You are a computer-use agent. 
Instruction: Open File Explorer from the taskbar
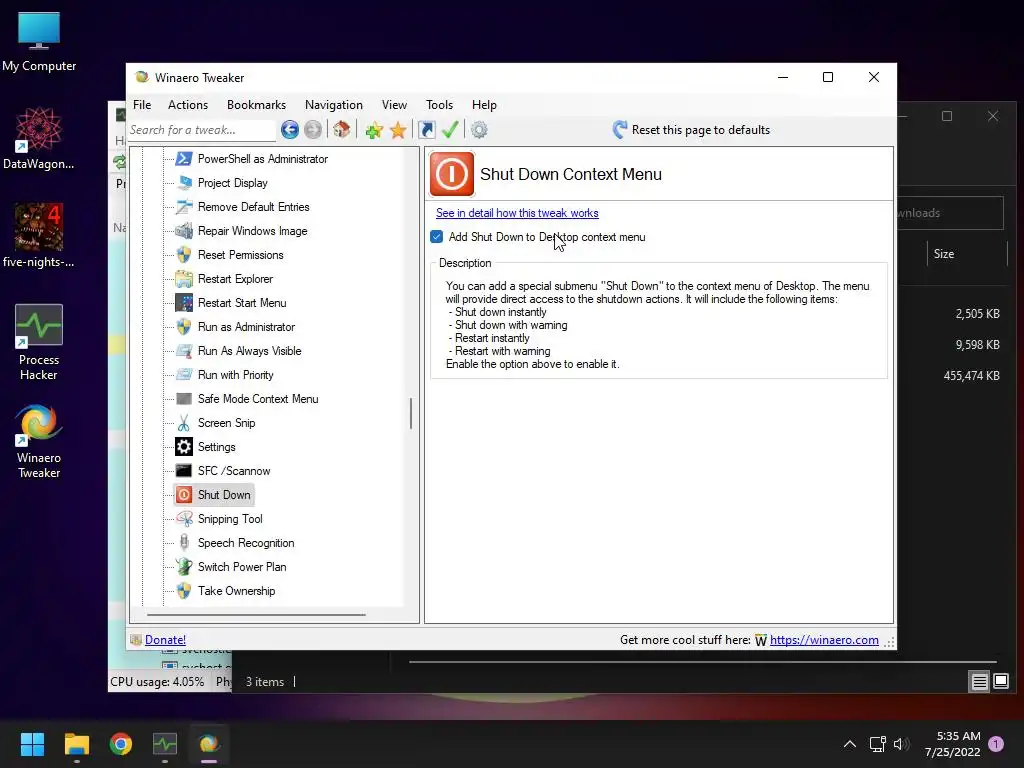[76, 744]
